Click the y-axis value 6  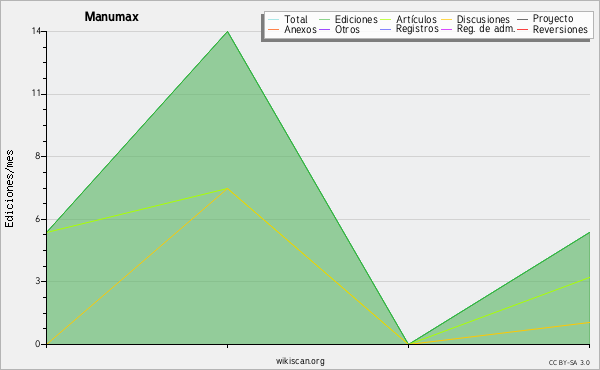point(38,219)
